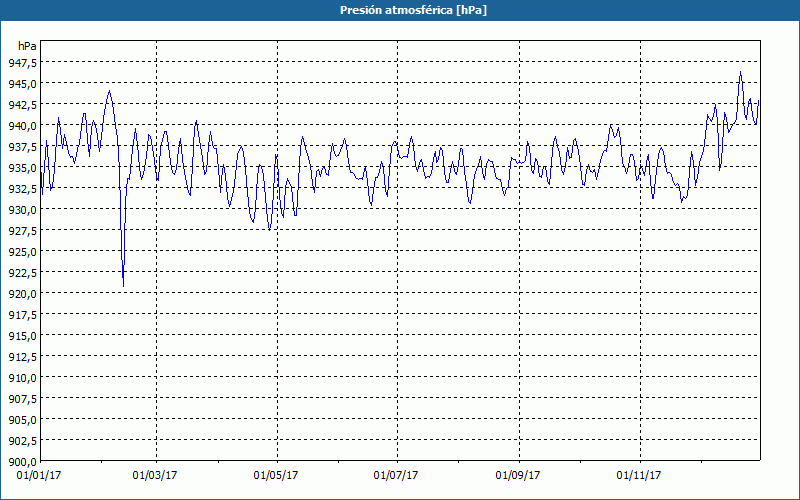Click the 907,5 y-axis value
Screen dimensions: 800x500
coord(22,398)
